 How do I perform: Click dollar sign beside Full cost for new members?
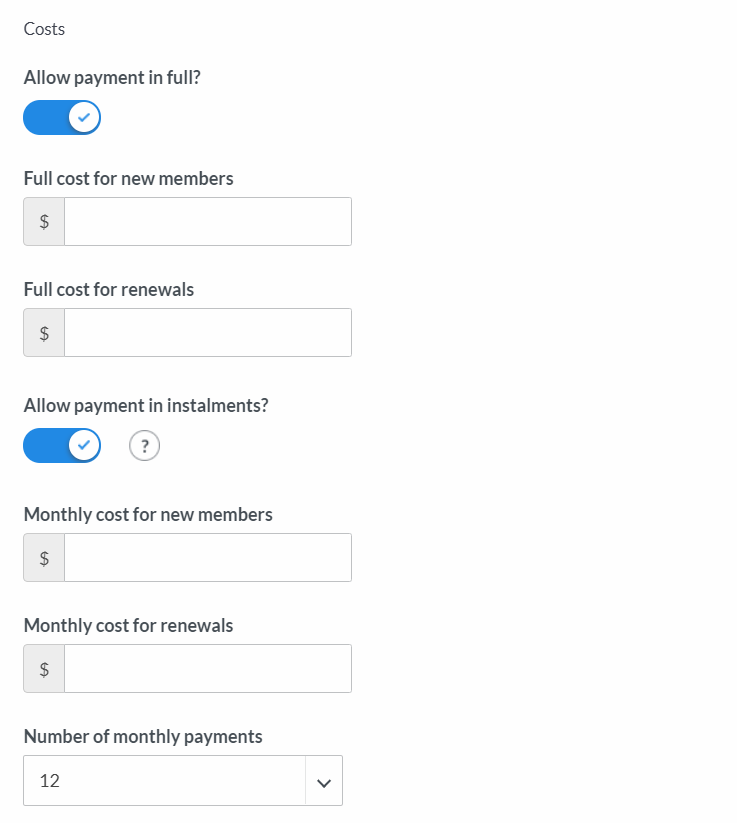(x=44, y=221)
